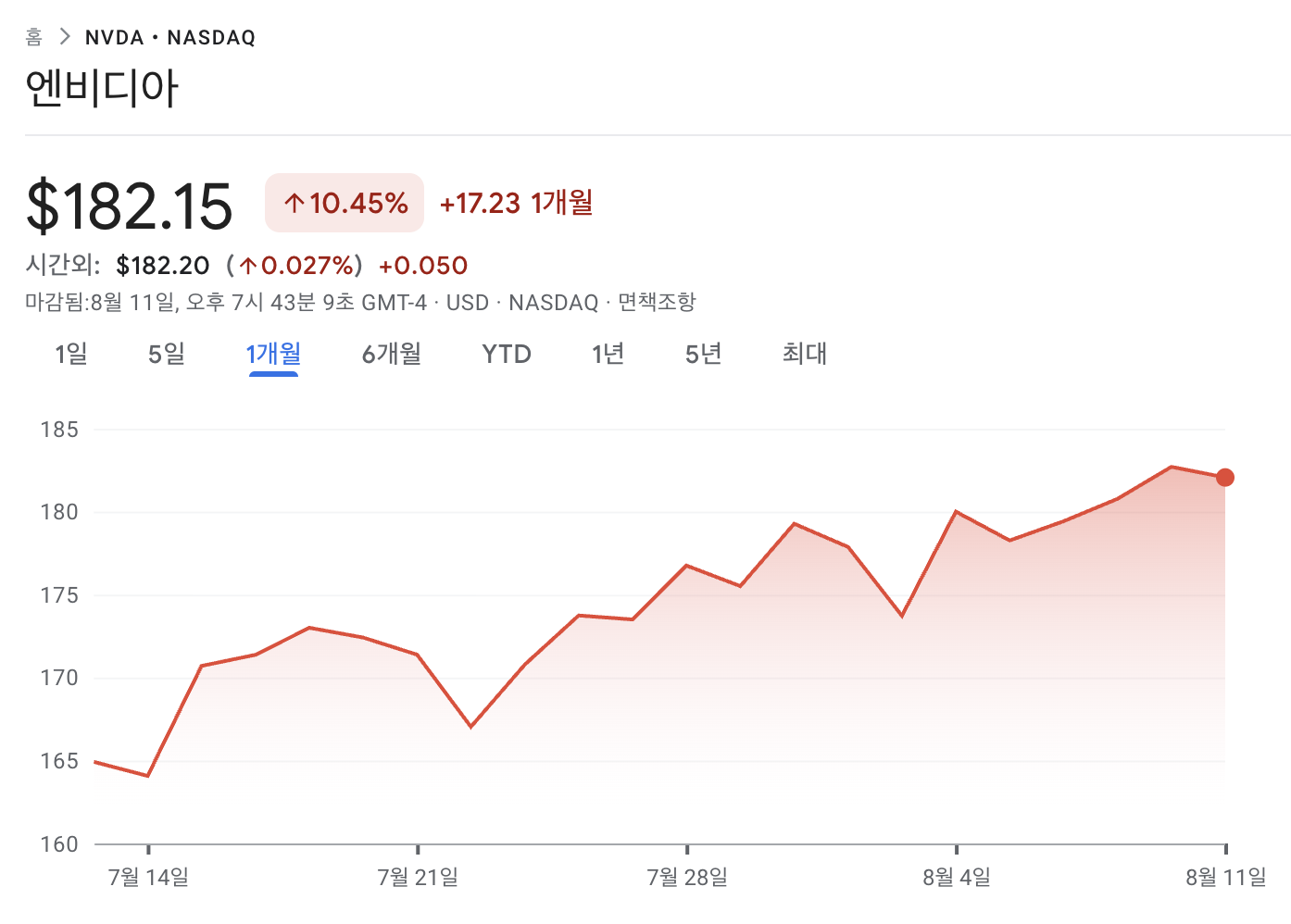Viewport: 1291px width, 924px height.
Task: Click the breadcrumb chevron arrow
Action: (64, 37)
